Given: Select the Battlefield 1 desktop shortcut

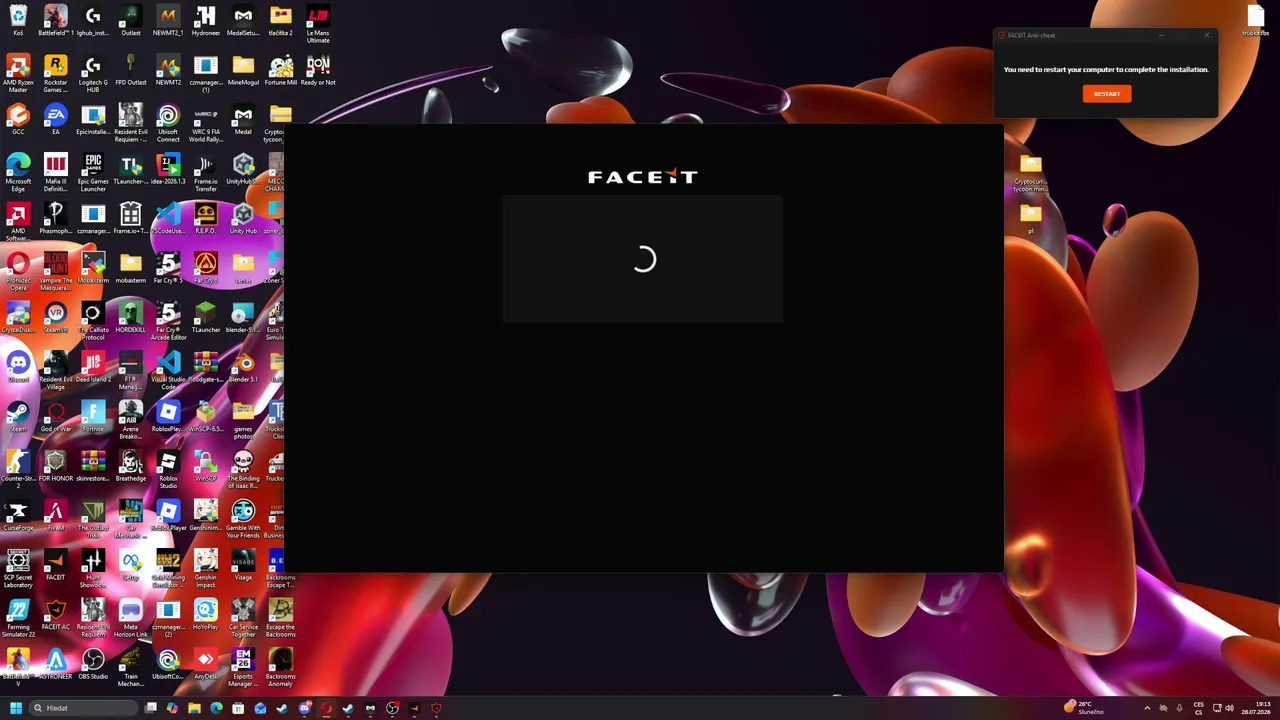Looking at the screenshot, I should [56, 22].
